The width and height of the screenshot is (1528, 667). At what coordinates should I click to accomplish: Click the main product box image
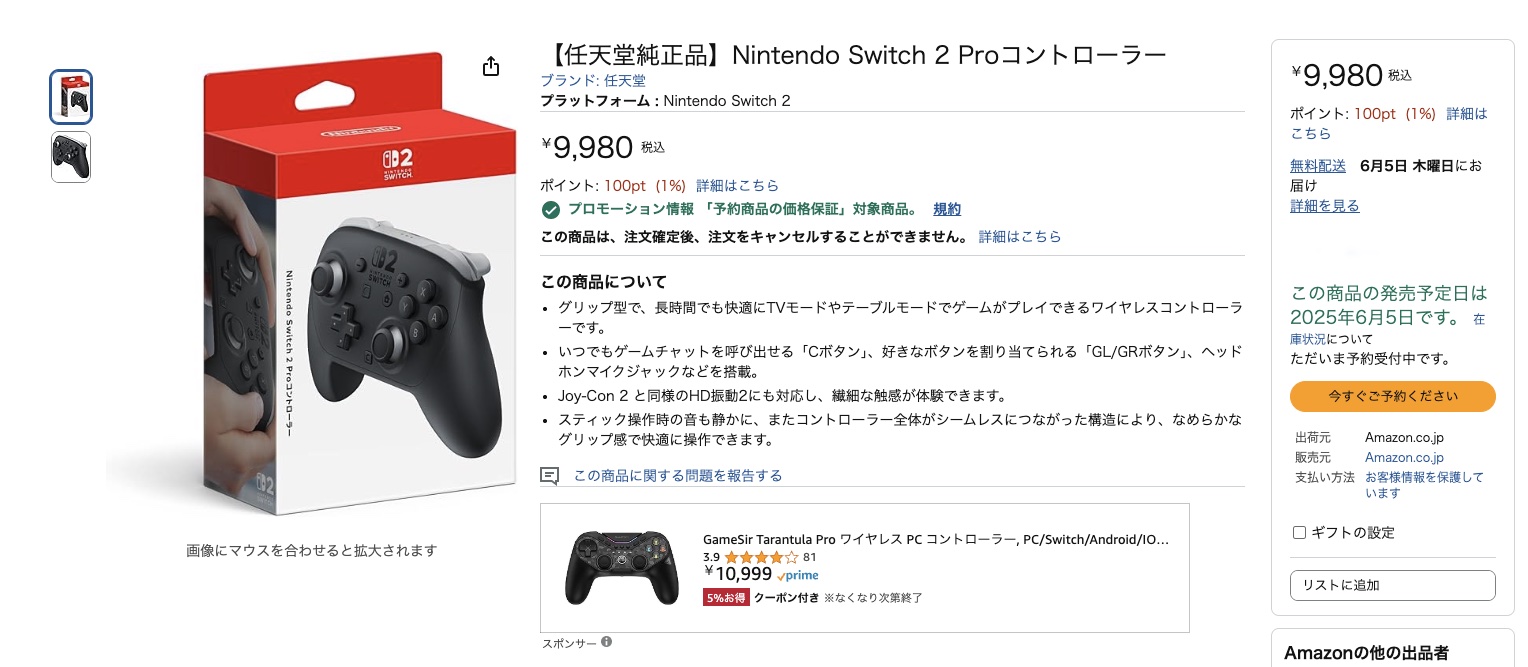(312, 290)
